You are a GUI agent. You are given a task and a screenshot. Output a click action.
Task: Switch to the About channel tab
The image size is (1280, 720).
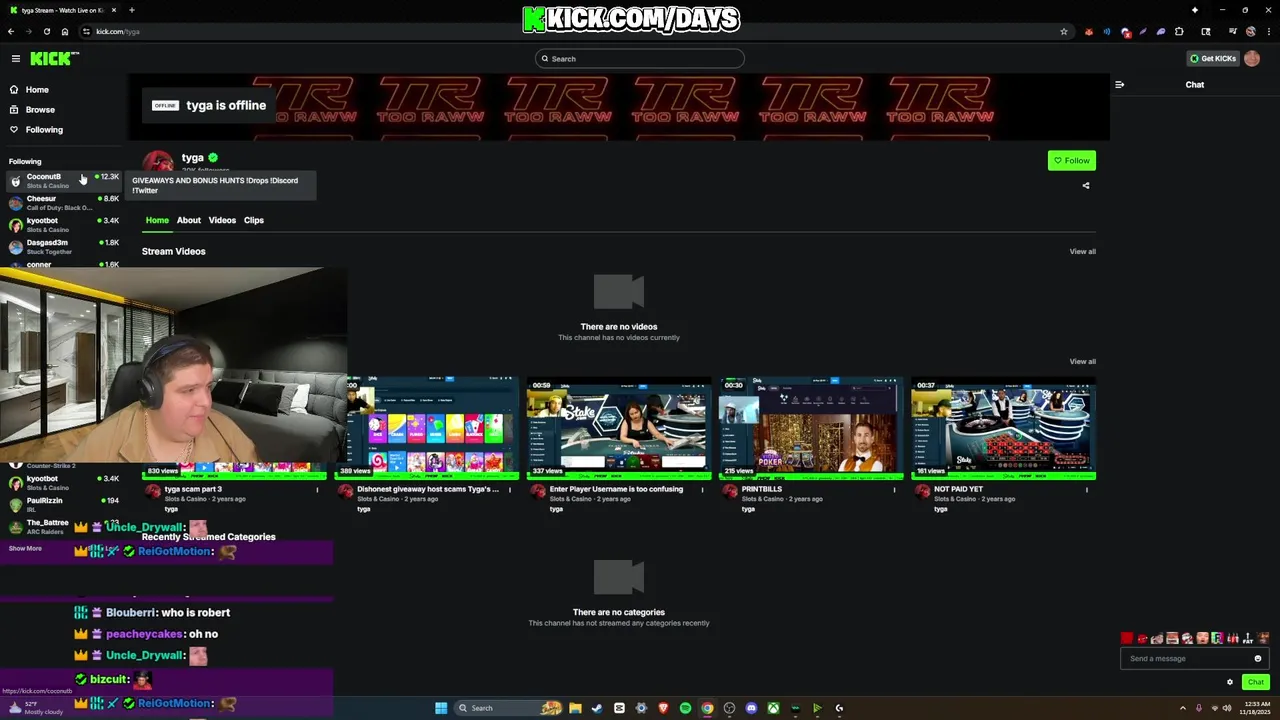(x=189, y=220)
